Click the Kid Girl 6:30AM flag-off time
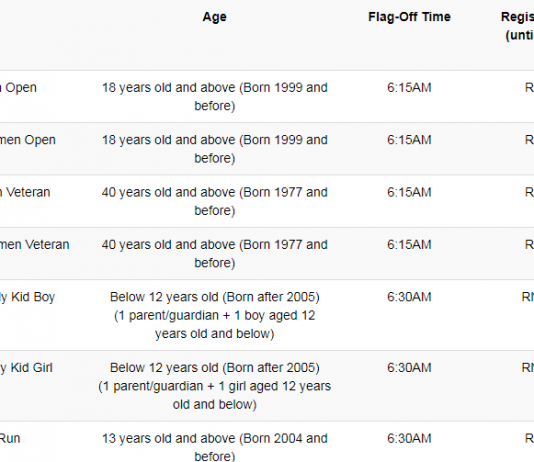 tap(409, 368)
